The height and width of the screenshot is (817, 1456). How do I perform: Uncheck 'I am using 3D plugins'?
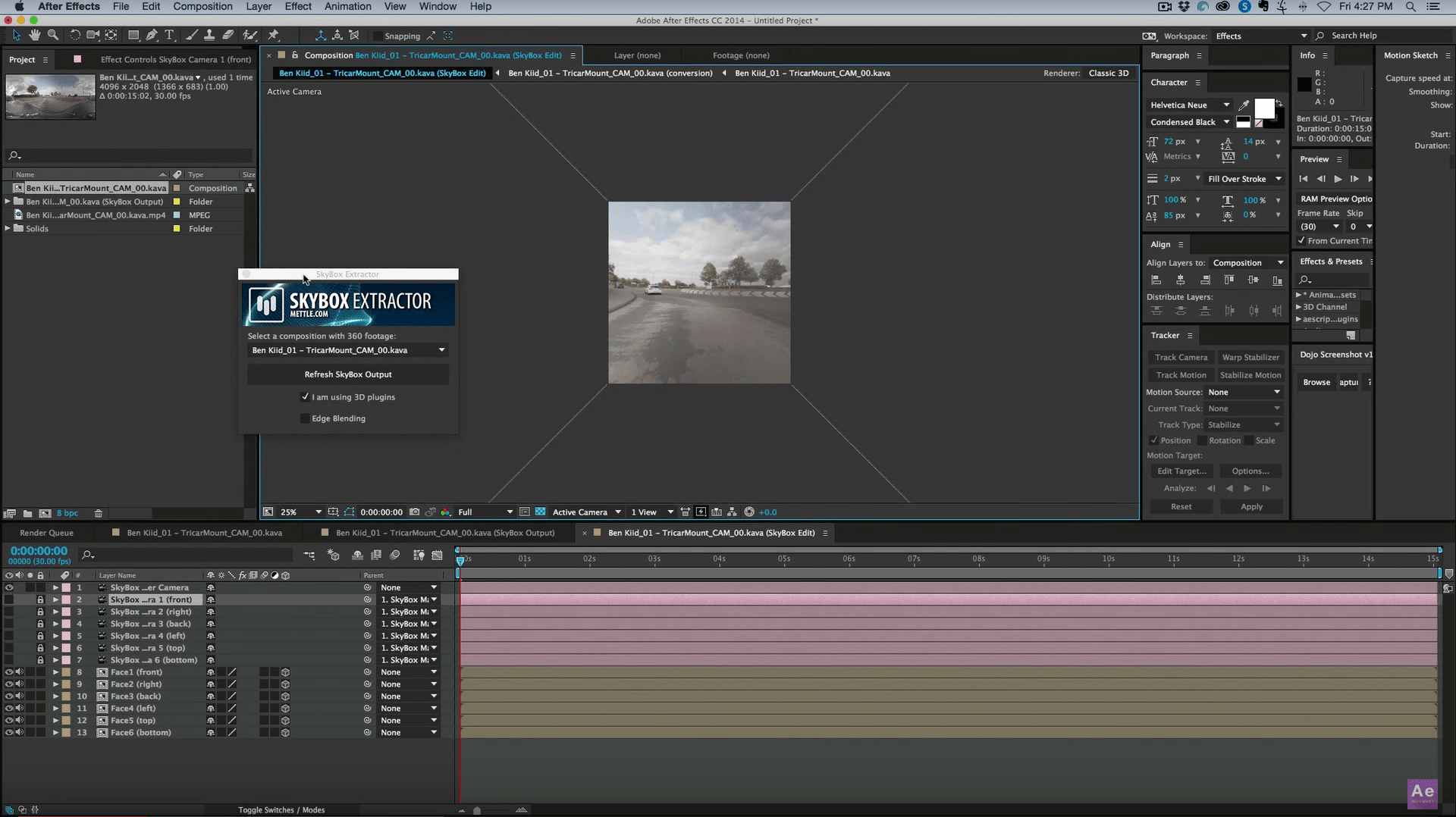(x=306, y=397)
